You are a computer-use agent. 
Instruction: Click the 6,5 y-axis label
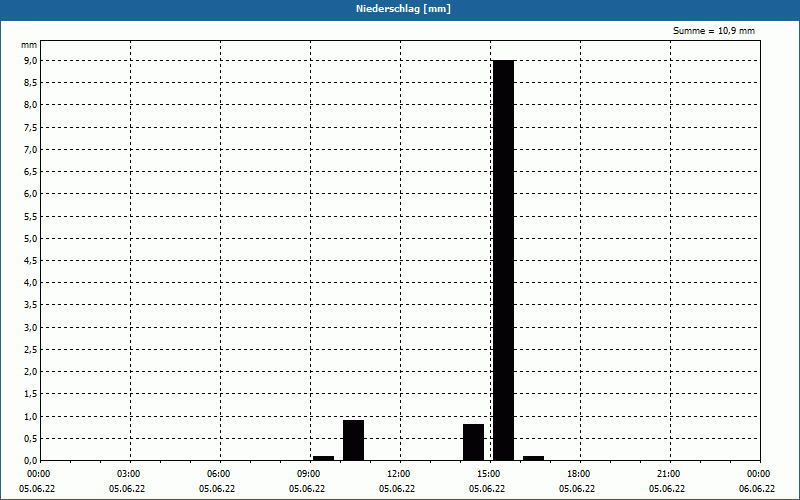click(x=30, y=172)
